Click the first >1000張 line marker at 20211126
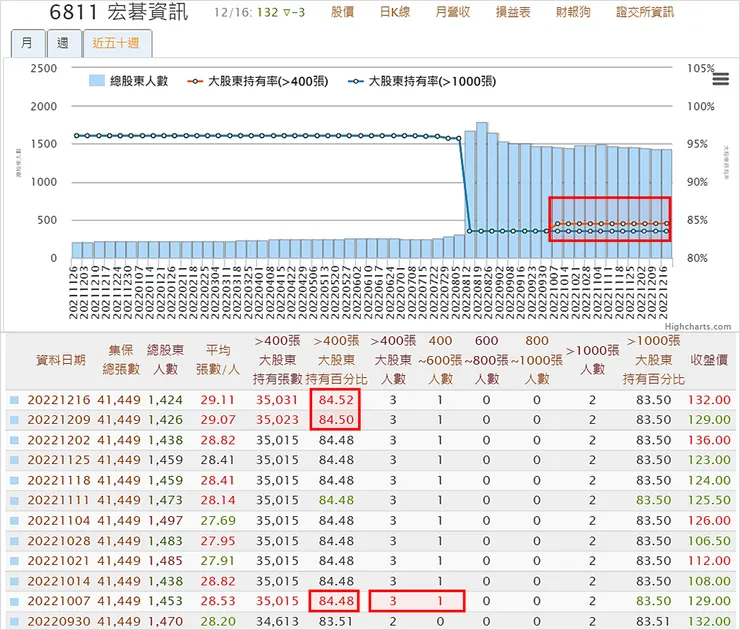Screen dimensions: 740x630 click(76, 136)
